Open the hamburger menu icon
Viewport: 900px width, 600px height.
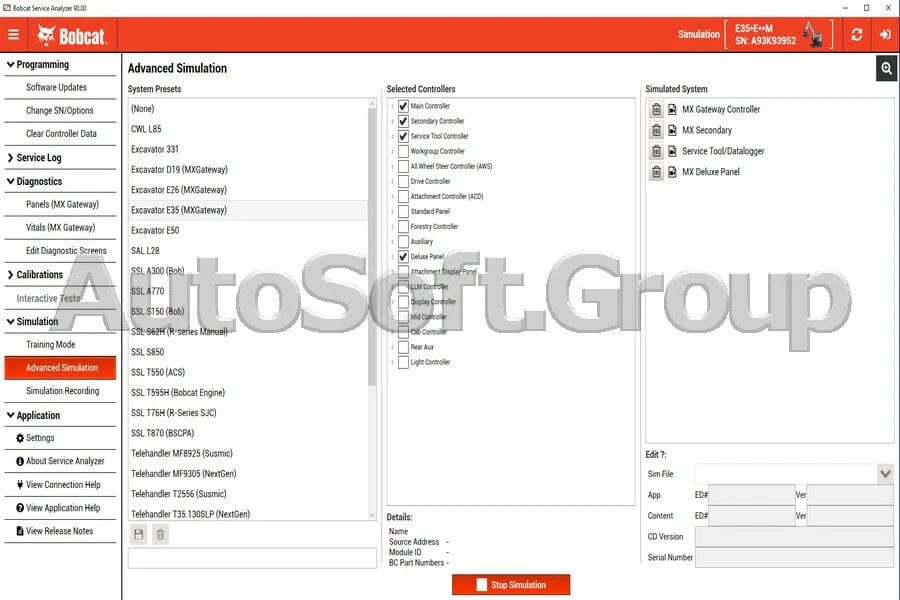tap(13, 34)
